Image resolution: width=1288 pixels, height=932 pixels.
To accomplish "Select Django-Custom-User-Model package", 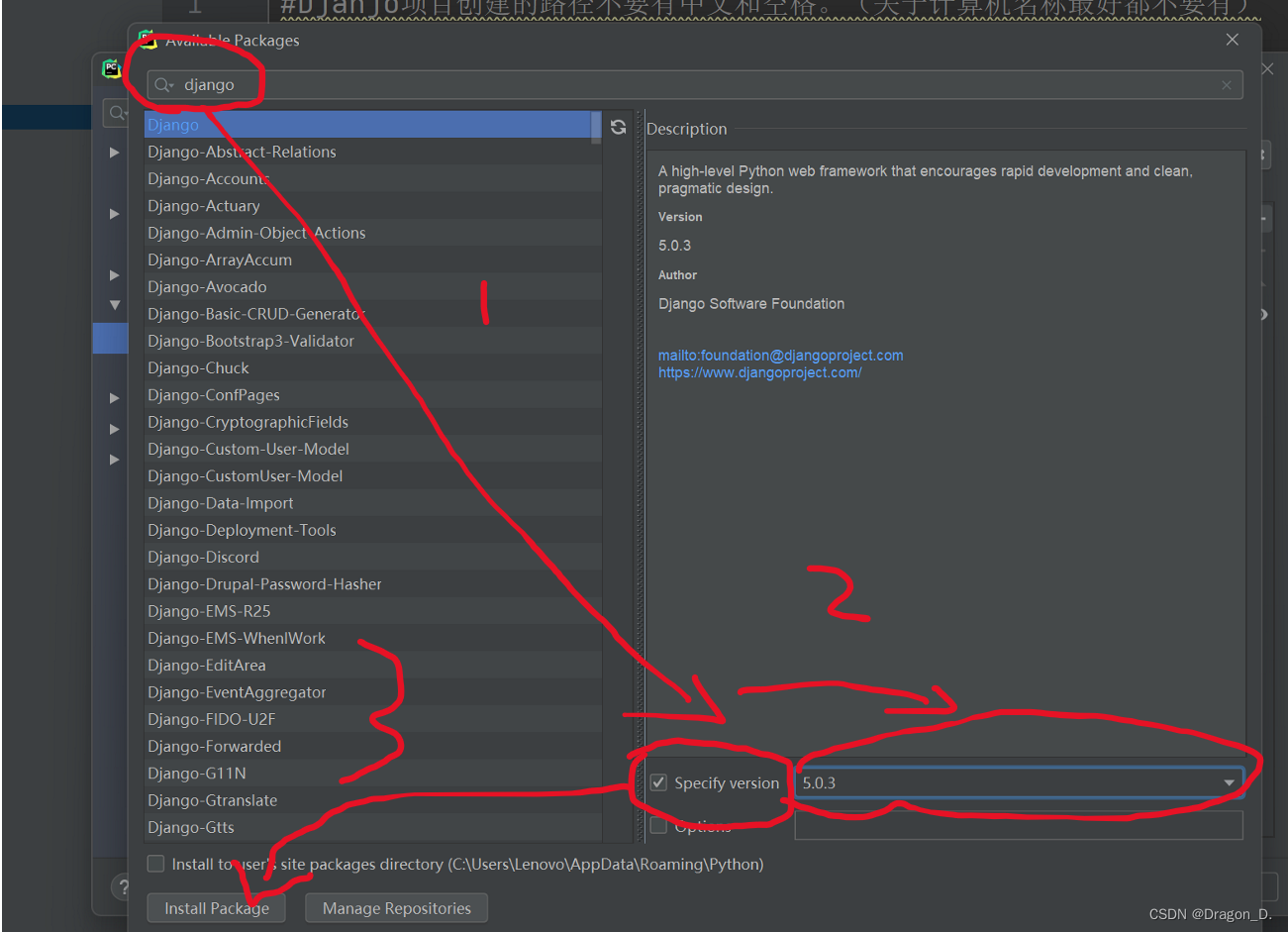I will pos(373,449).
